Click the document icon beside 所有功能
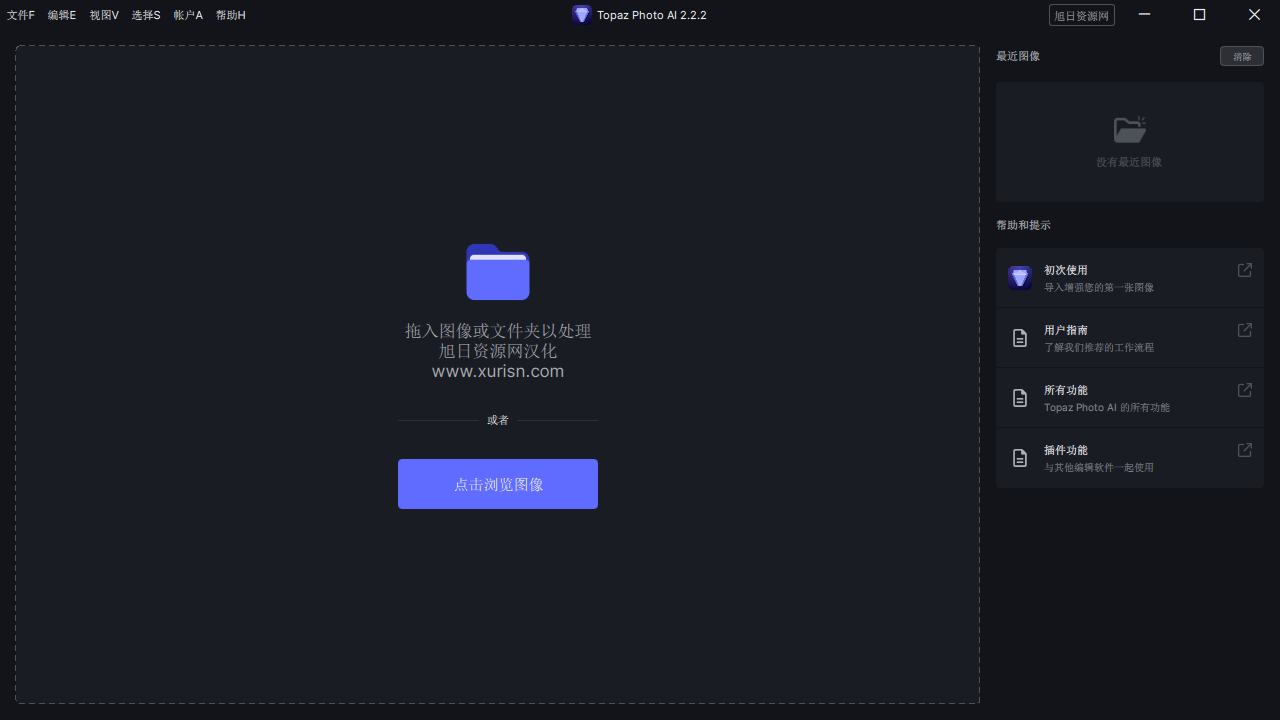 [1020, 398]
